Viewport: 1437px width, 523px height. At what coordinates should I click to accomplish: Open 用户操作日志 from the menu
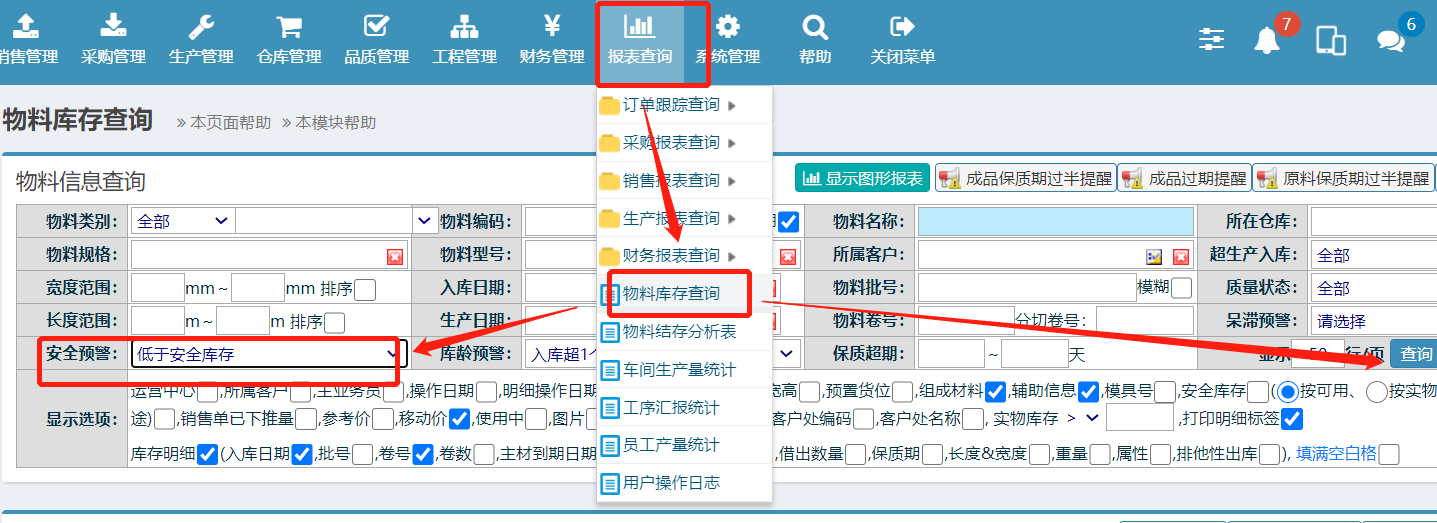(x=671, y=482)
